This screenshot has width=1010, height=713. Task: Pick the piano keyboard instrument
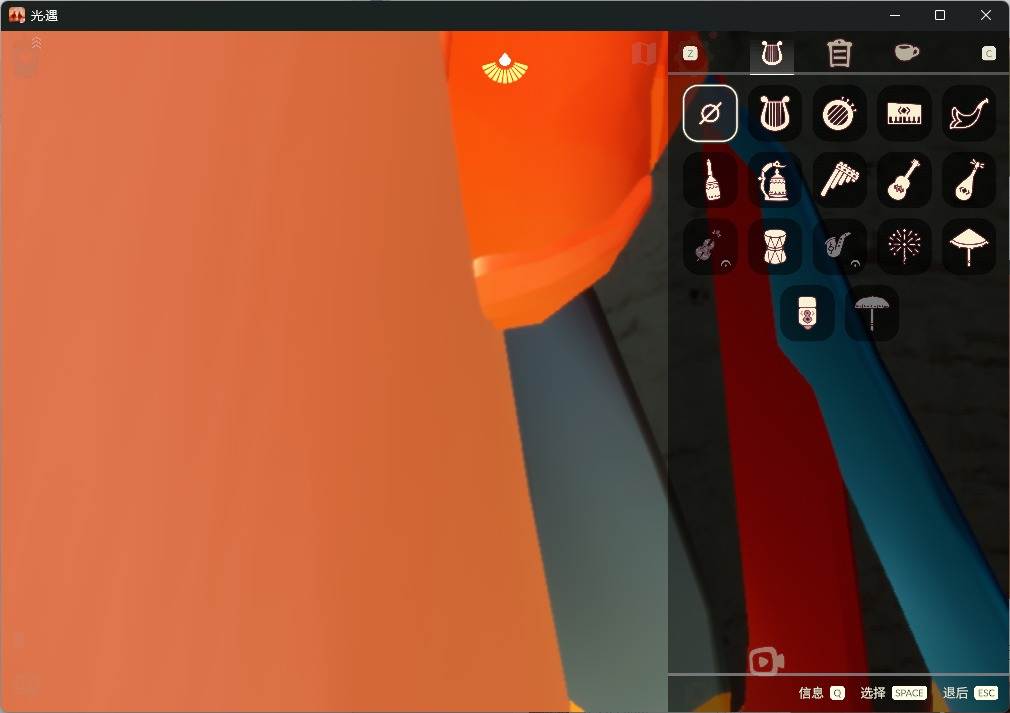coord(904,113)
